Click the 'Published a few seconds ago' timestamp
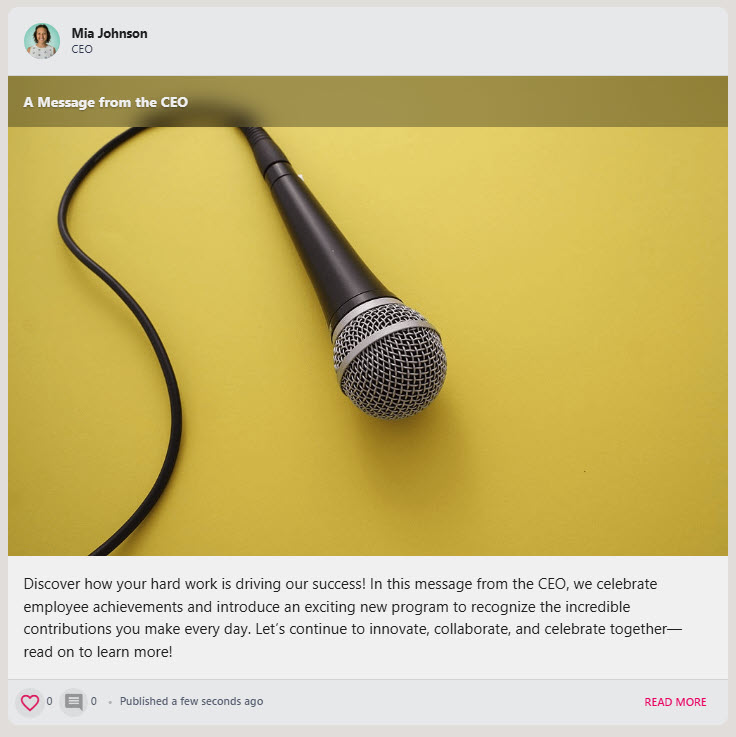Screen dimensions: 736x737 click(191, 701)
